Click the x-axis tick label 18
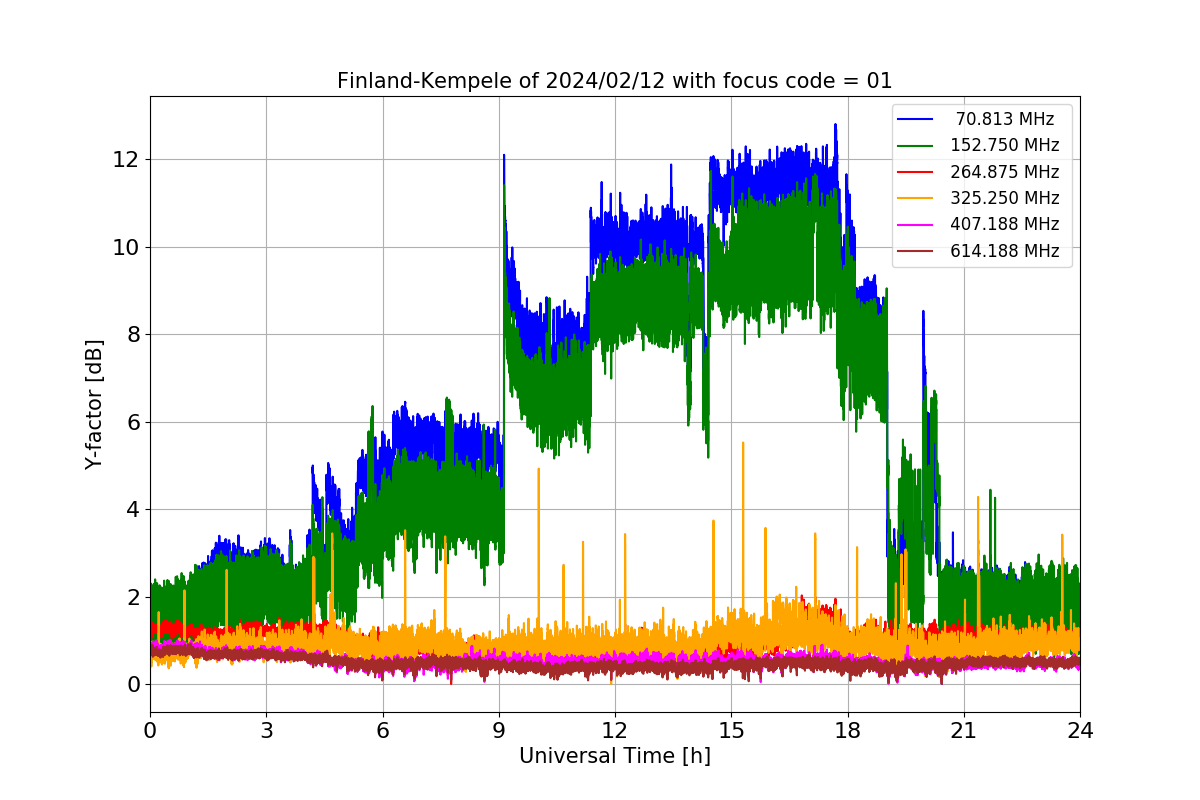 pos(848,731)
